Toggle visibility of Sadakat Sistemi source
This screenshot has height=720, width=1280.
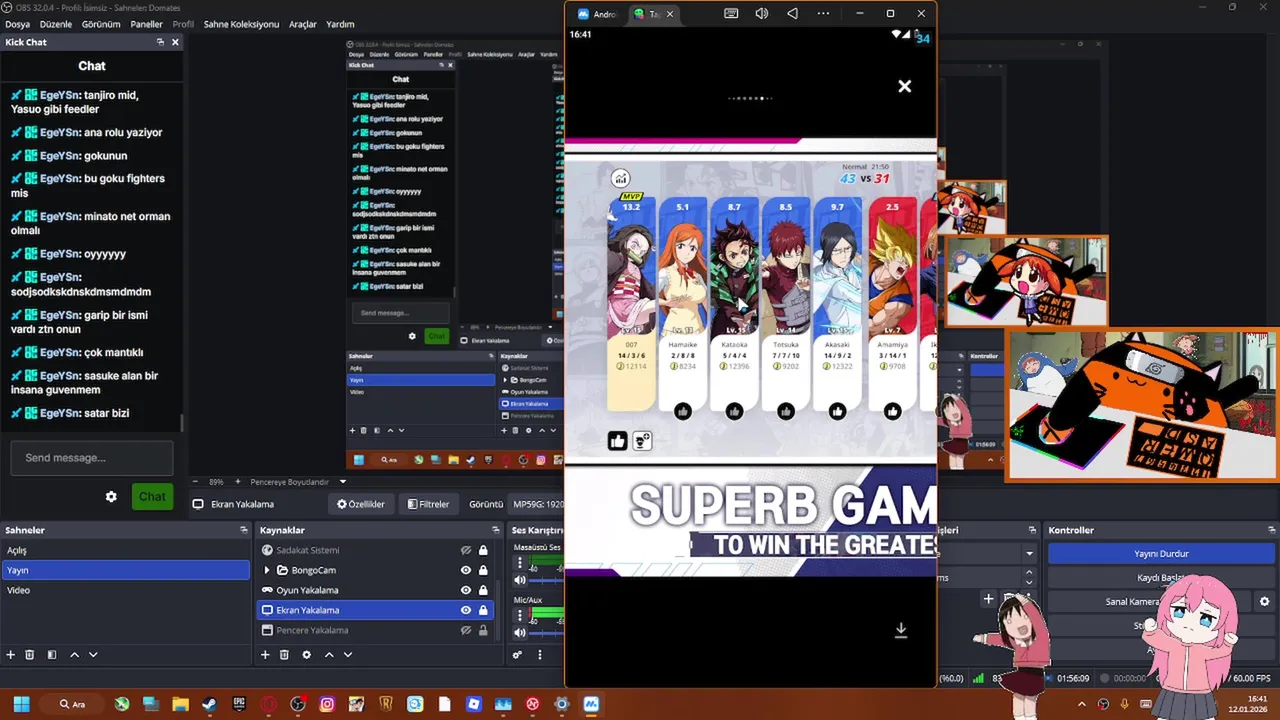tap(466, 550)
